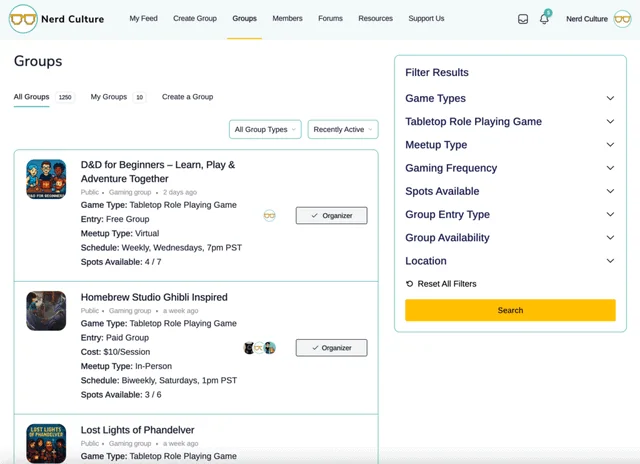Open the messages inbox icon
Viewport: 640px width, 464px height.
[523, 19]
